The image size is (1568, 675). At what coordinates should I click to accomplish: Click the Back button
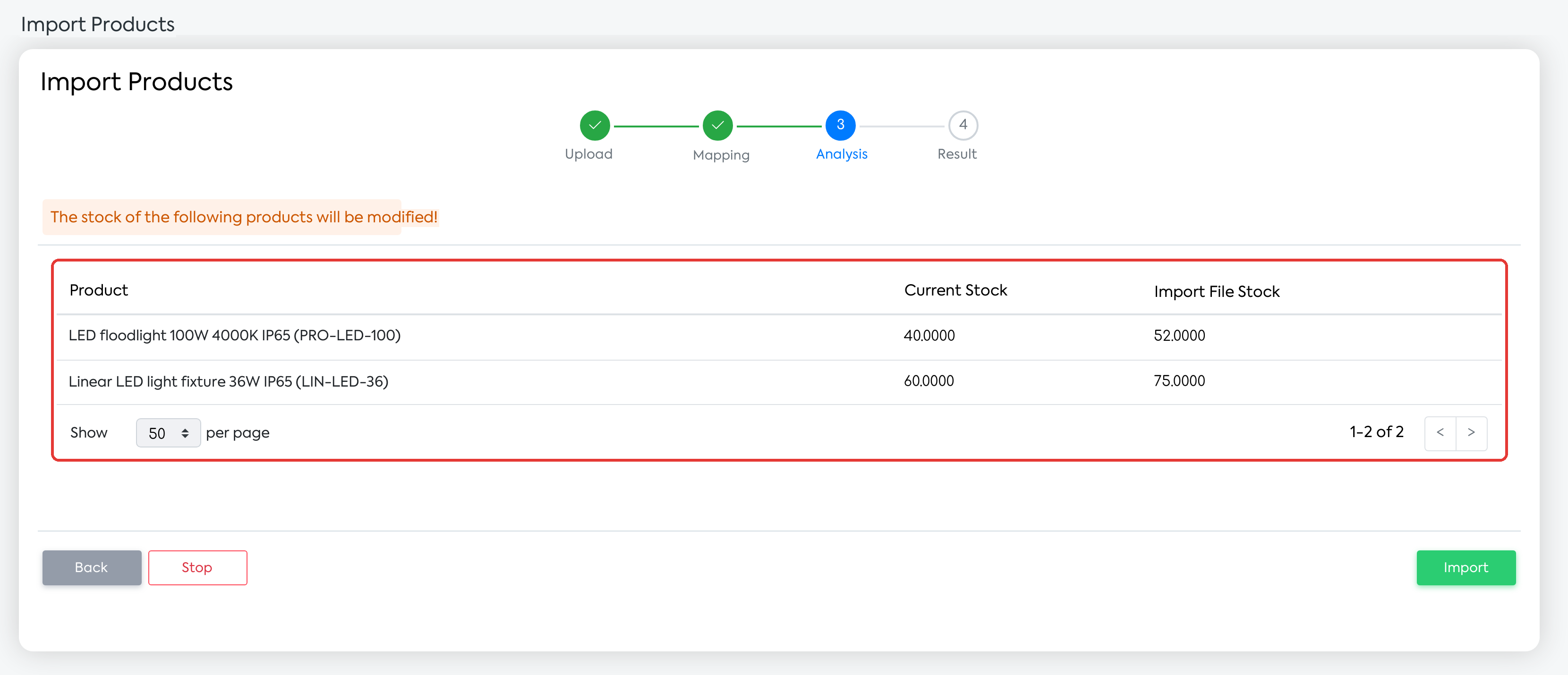(x=92, y=567)
